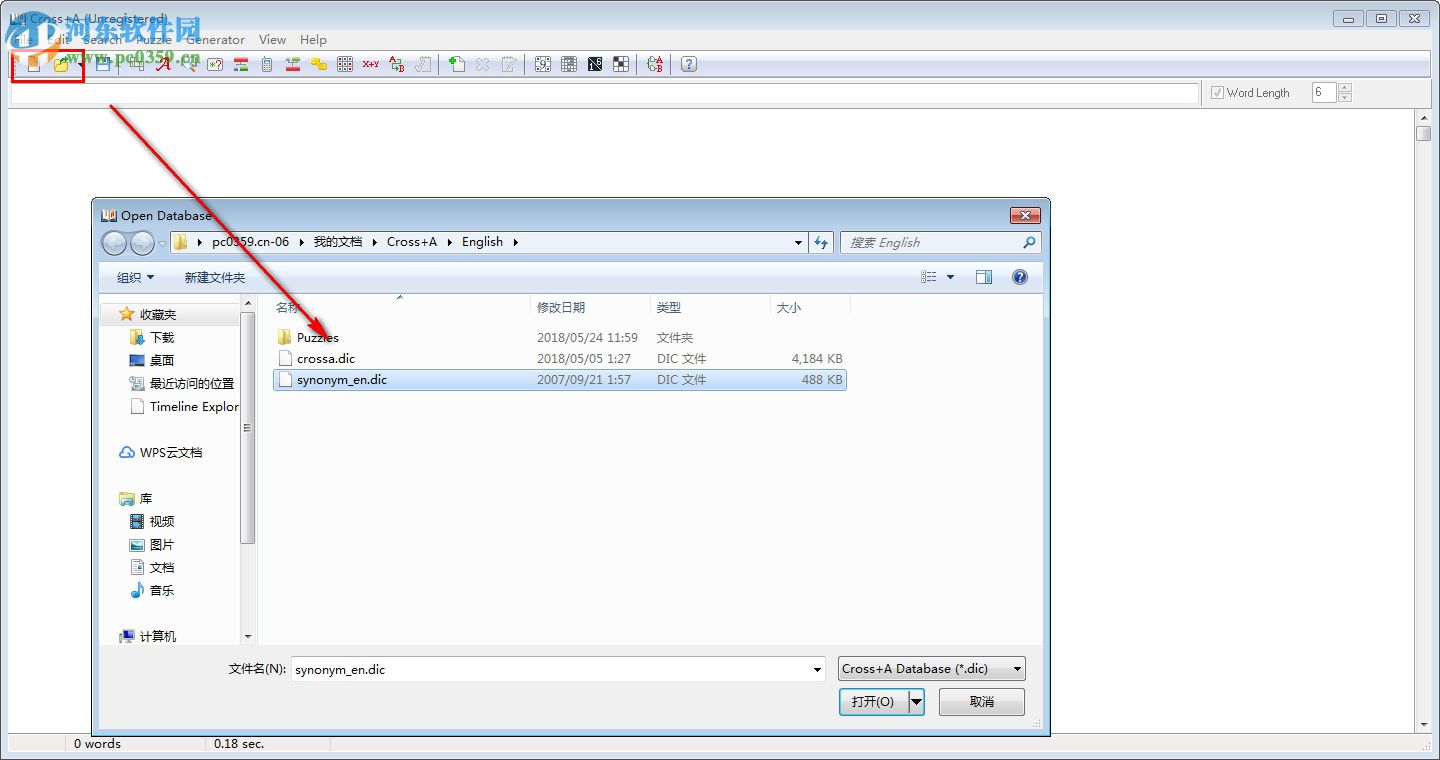
Task: Click the *? pattern search icon
Action: (x=215, y=65)
